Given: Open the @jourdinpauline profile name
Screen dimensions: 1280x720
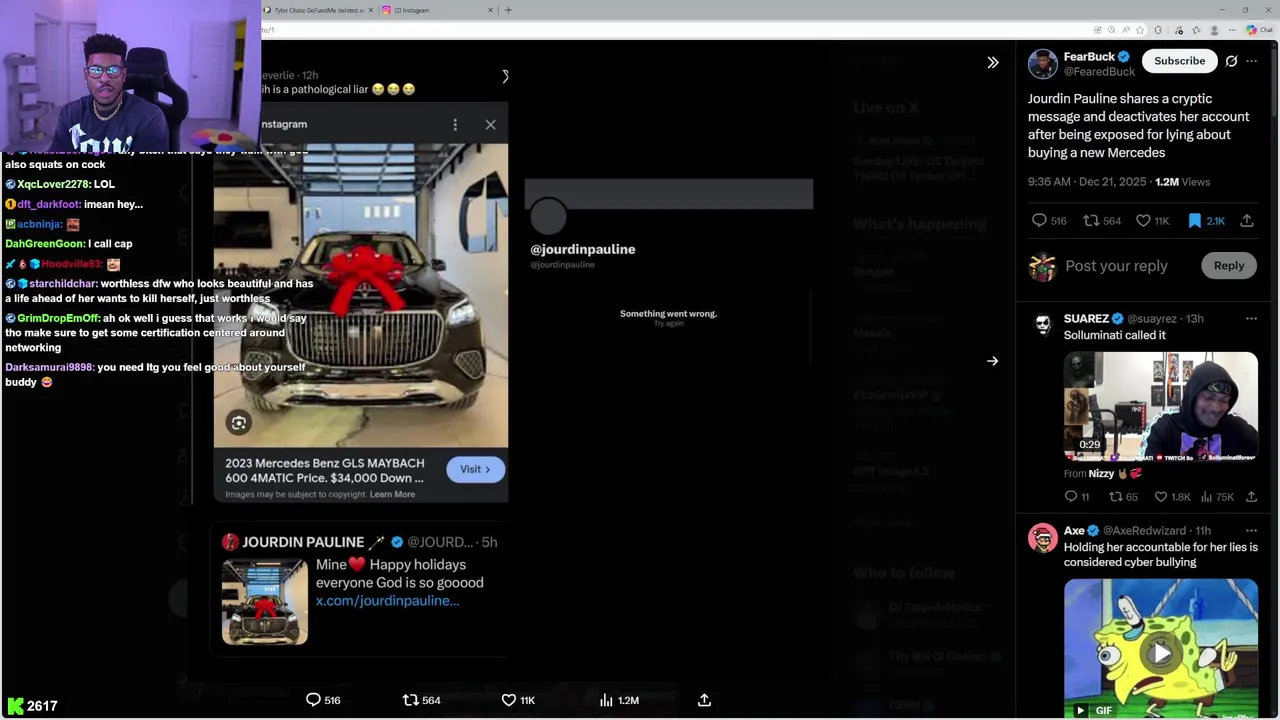Looking at the screenshot, I should (583, 249).
